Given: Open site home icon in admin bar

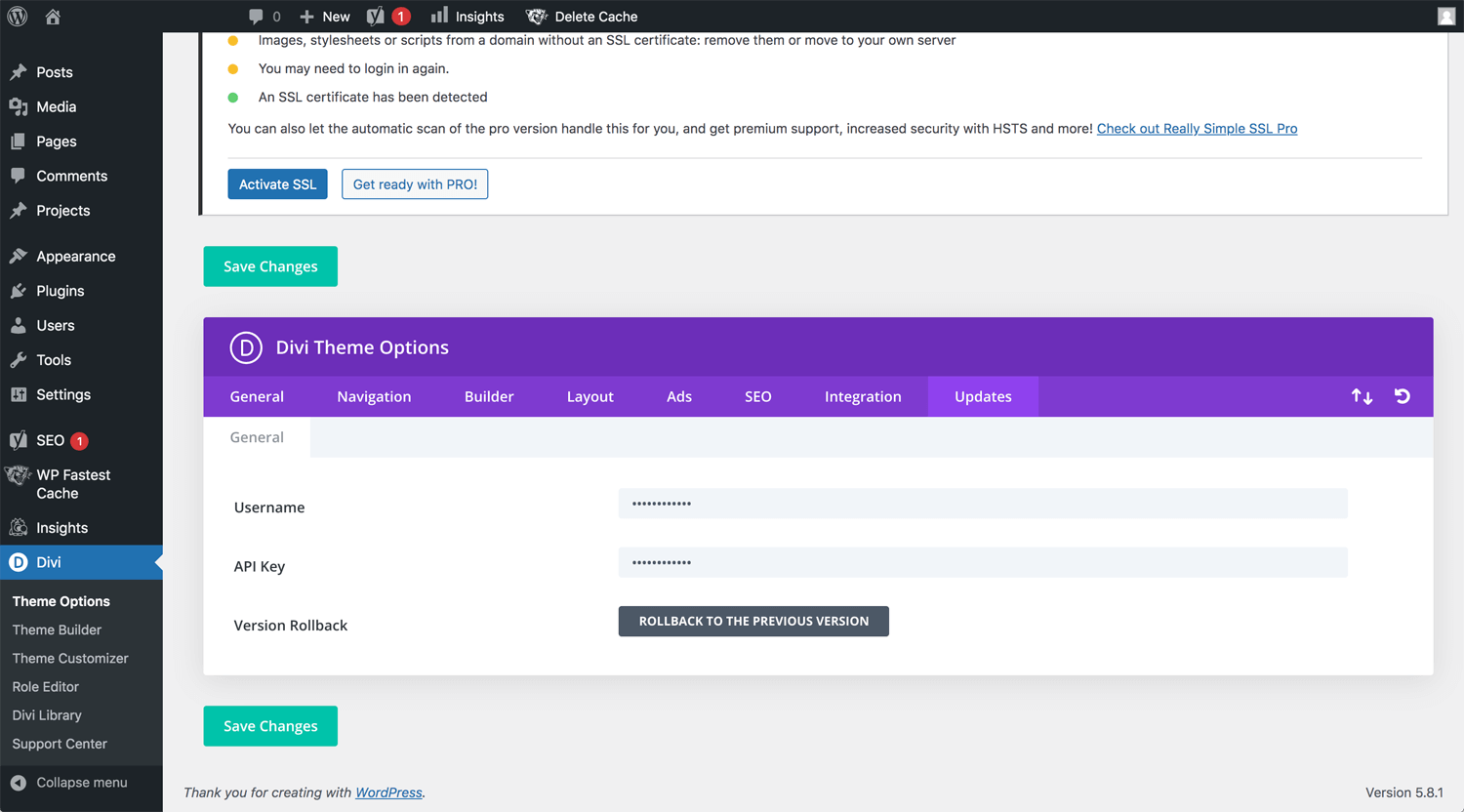Looking at the screenshot, I should [x=53, y=17].
